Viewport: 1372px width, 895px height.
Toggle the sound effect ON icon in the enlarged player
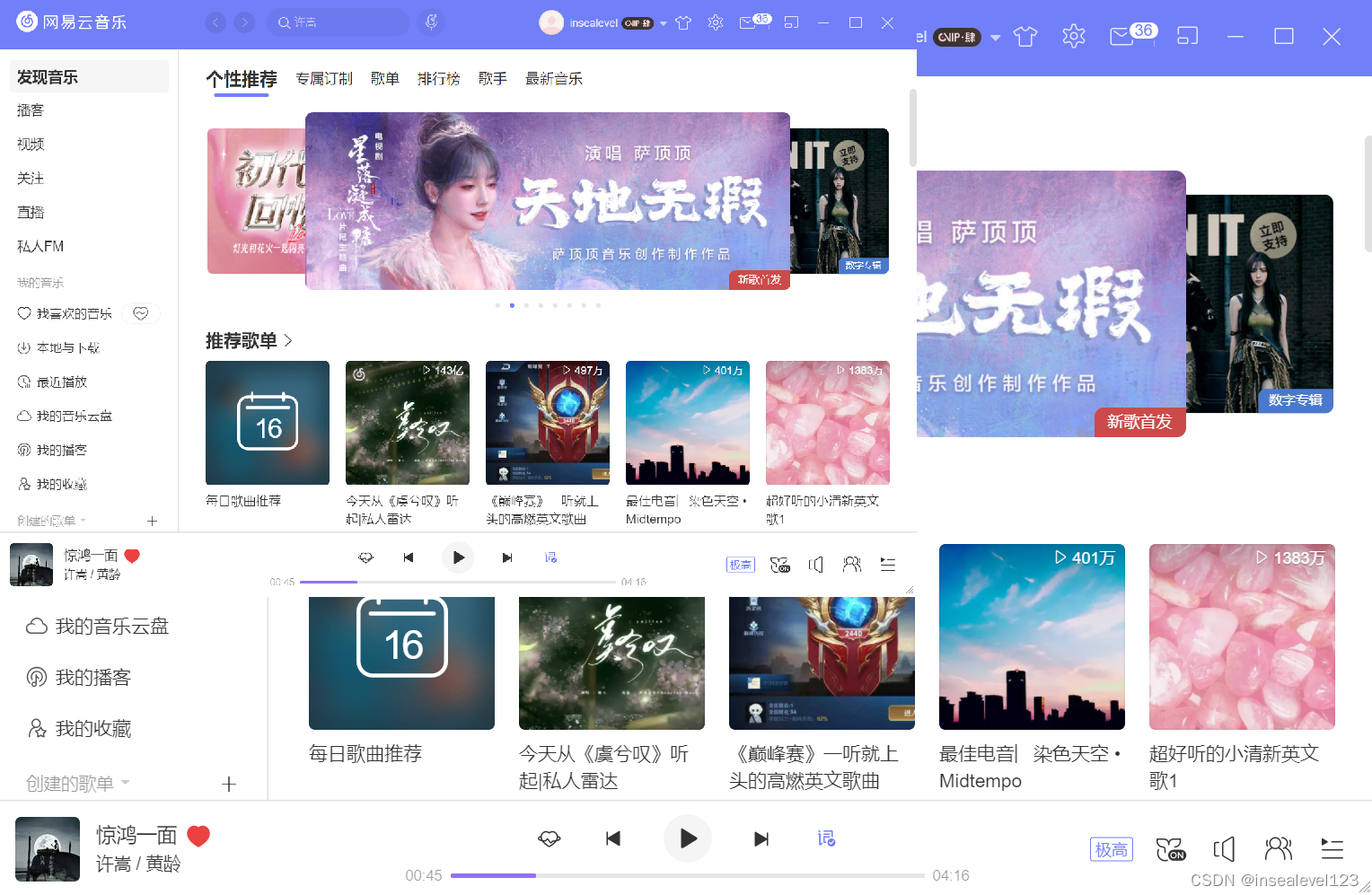click(1171, 849)
